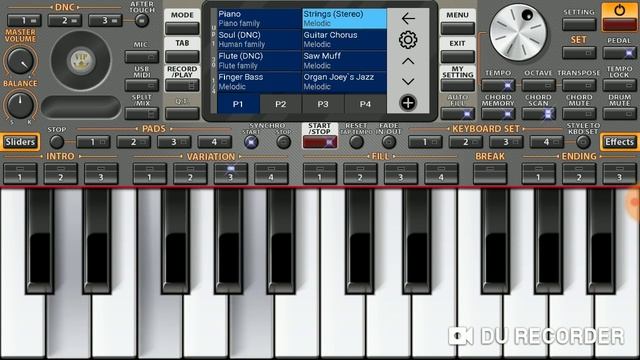Select the Piano sound
Viewport: 640px width, 360px height.
point(259,18)
